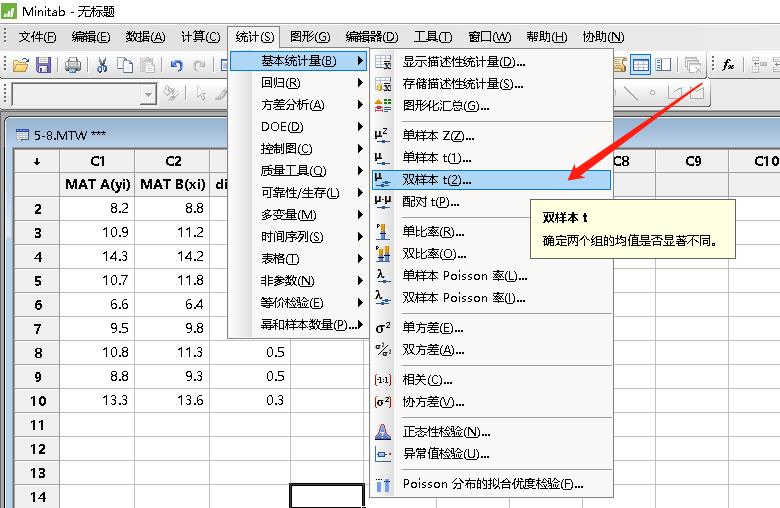Expand the 多变量(M) submenu

point(298,215)
